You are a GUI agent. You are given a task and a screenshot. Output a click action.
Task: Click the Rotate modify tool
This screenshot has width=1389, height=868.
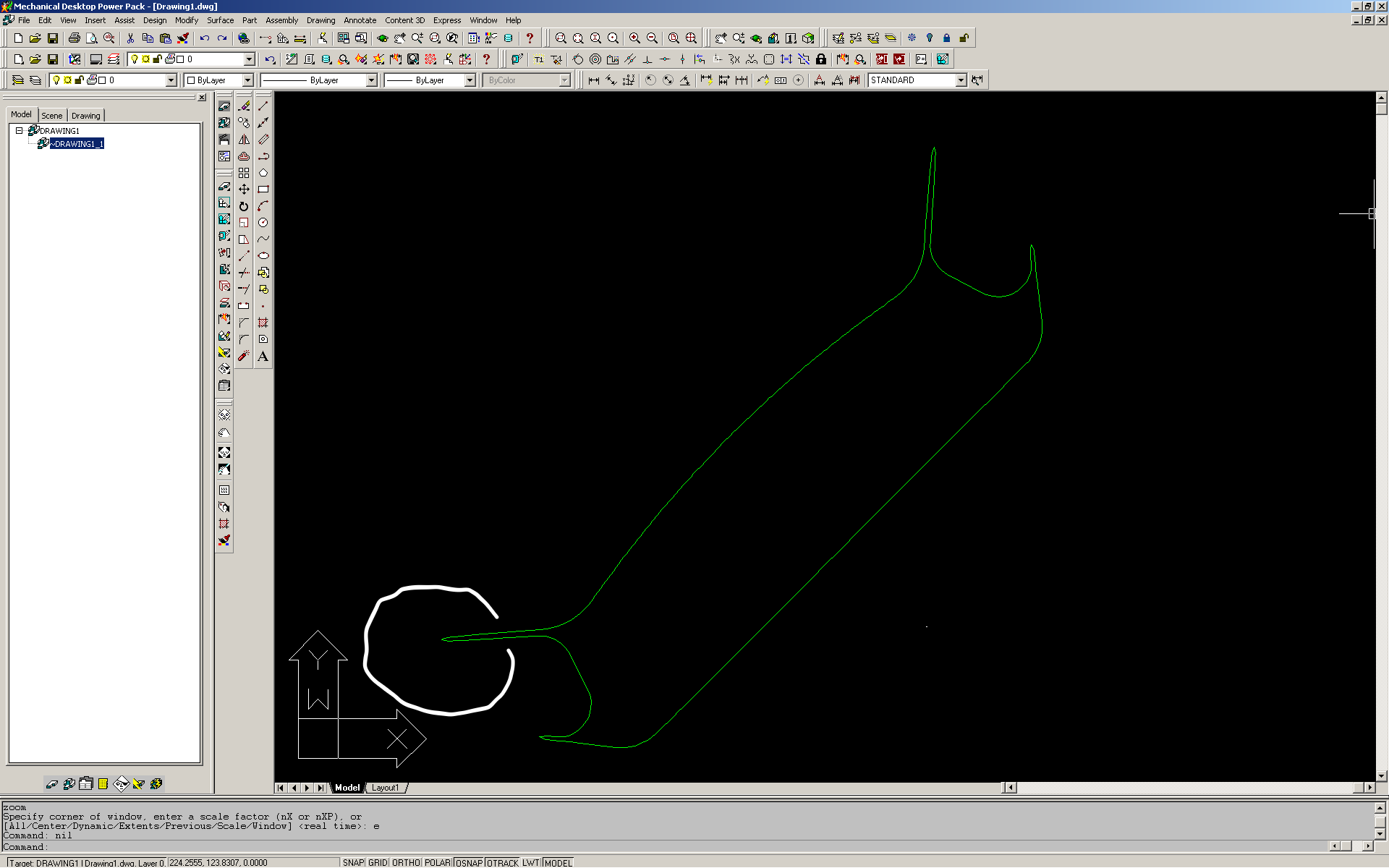[x=244, y=206]
